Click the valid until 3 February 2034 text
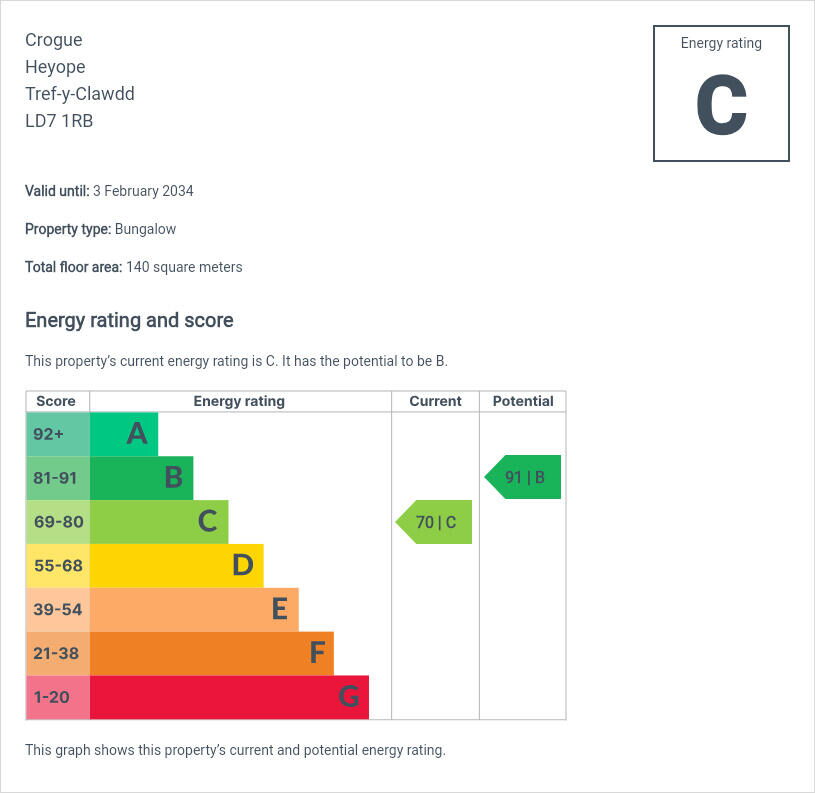 (109, 191)
